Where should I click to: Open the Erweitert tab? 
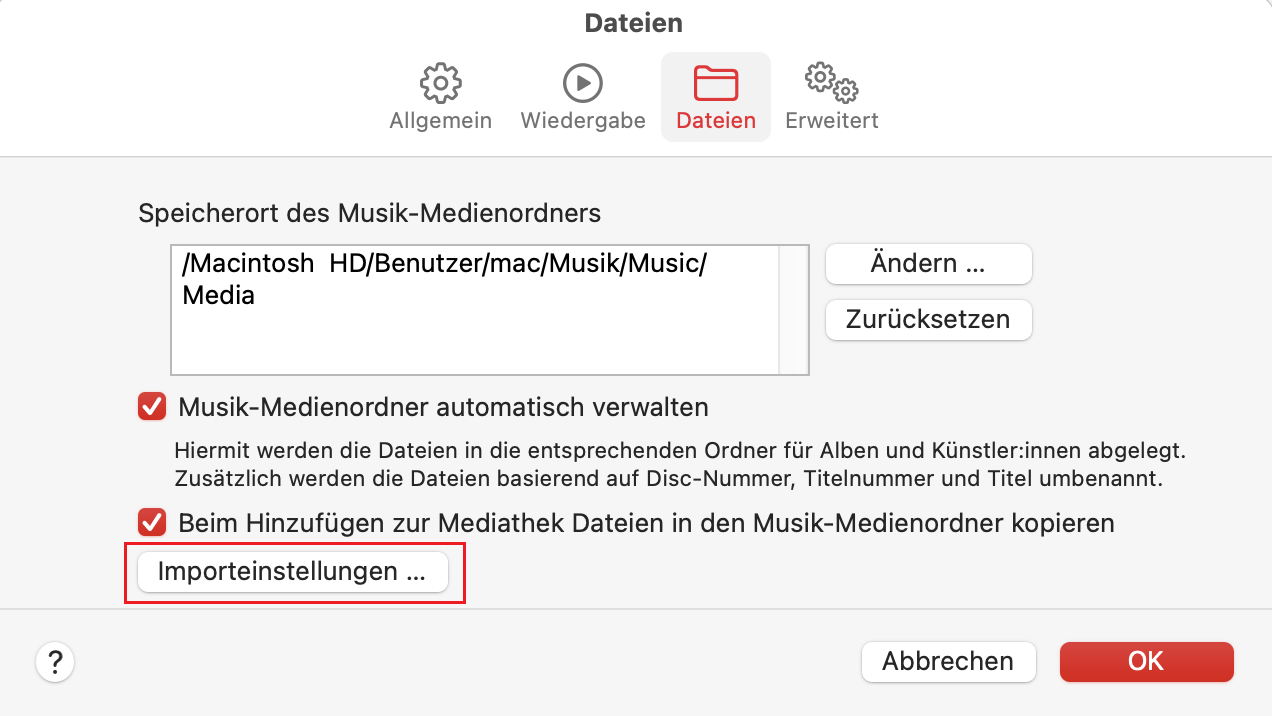click(x=830, y=96)
